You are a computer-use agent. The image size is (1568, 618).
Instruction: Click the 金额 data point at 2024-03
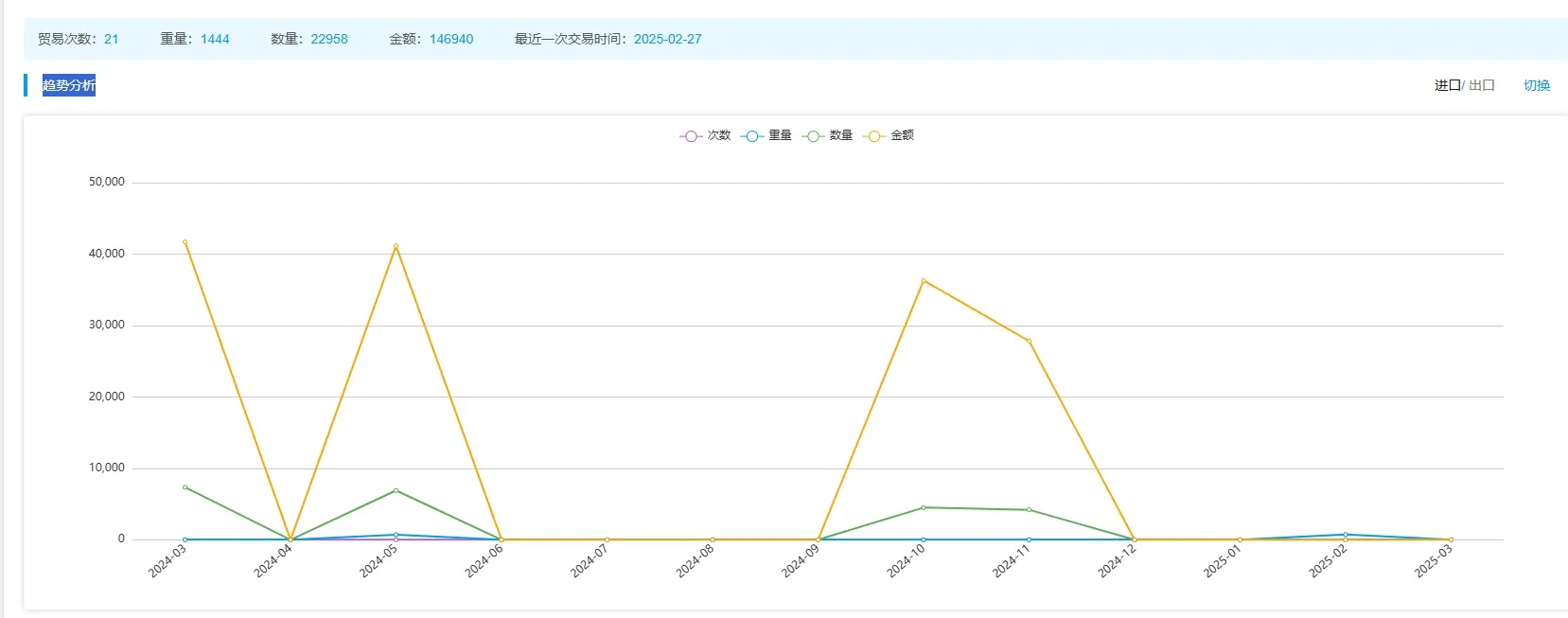tap(185, 242)
